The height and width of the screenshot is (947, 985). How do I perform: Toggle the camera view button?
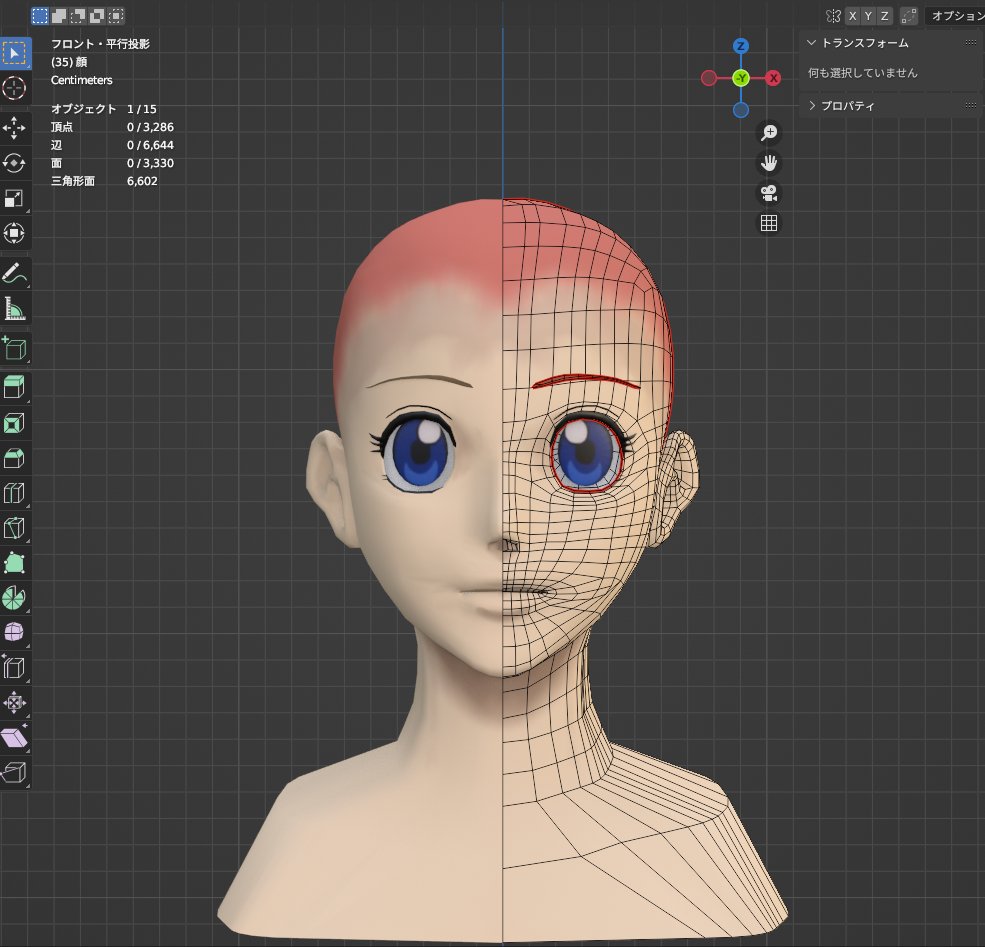click(x=769, y=193)
